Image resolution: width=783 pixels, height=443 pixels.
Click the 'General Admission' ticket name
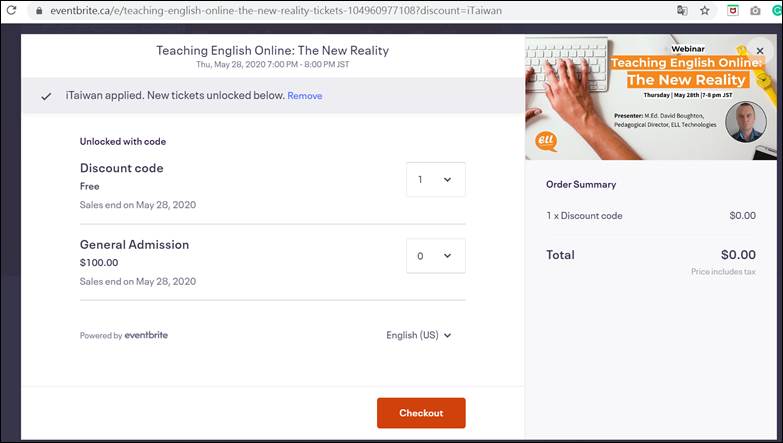coord(134,244)
